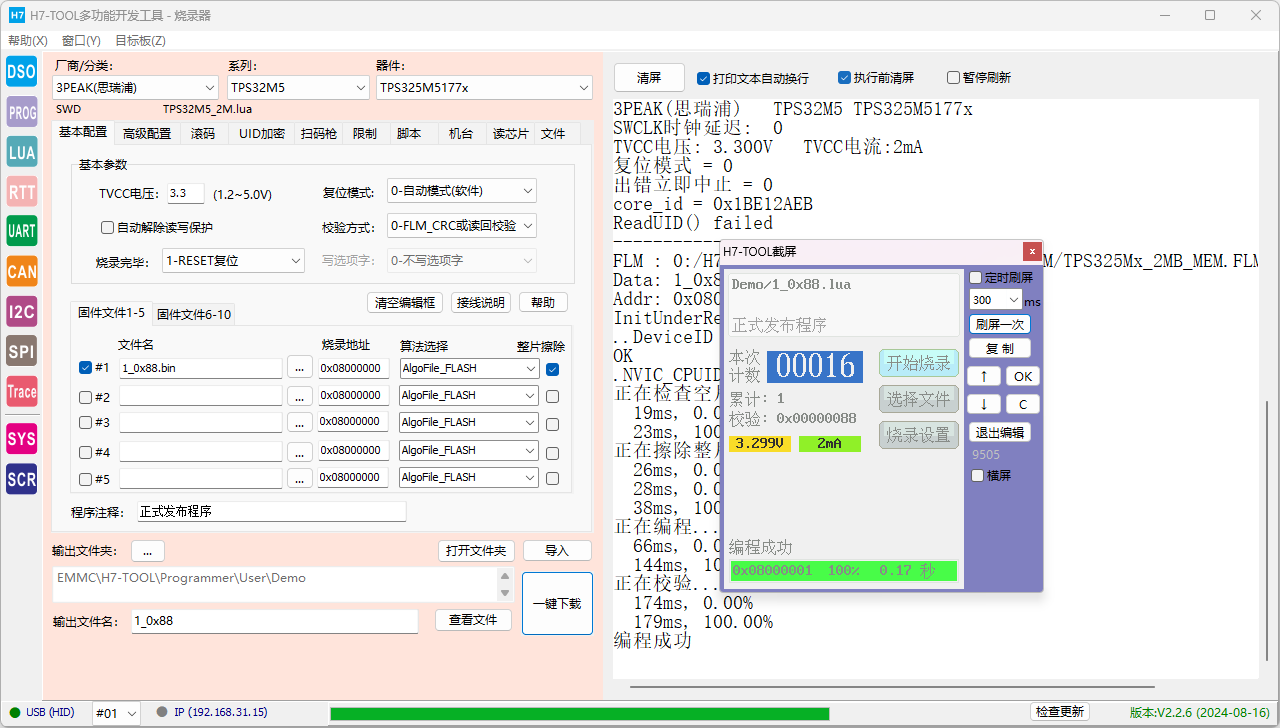The height and width of the screenshot is (728, 1280).
Task: Click the 检查更新 button
Action: (1059, 712)
